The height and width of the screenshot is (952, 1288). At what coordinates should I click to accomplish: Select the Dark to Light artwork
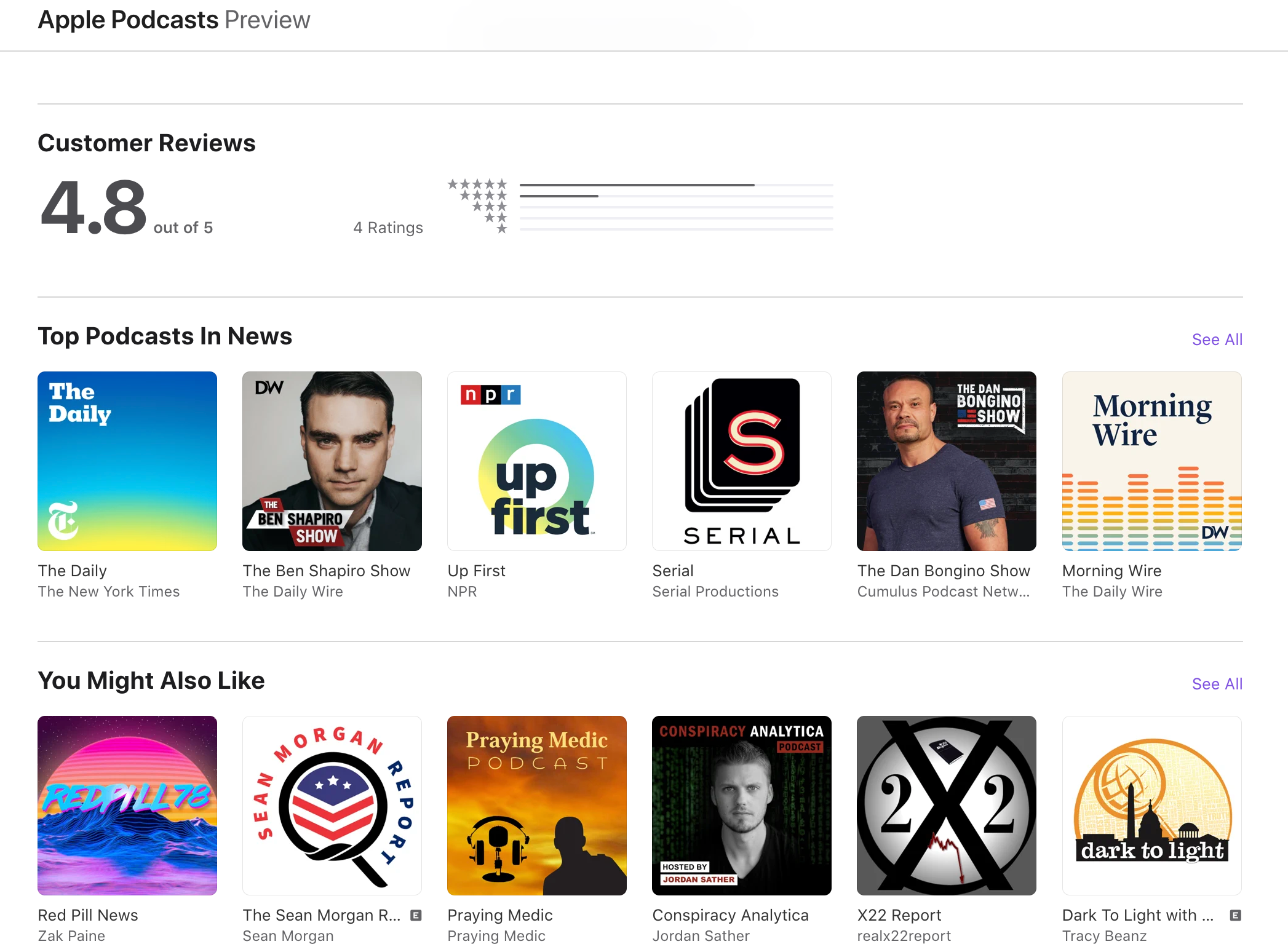pos(1152,806)
